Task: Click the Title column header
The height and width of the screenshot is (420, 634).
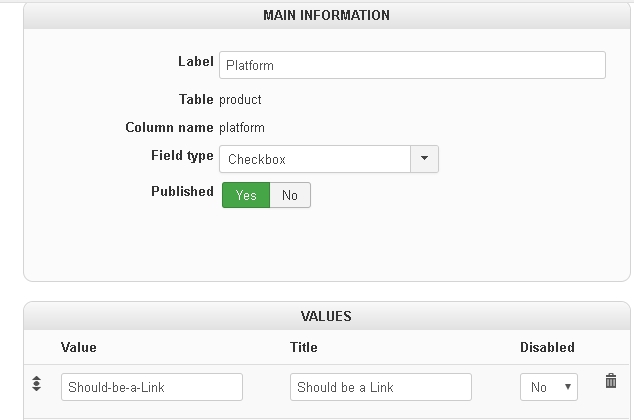Action: tap(303, 347)
